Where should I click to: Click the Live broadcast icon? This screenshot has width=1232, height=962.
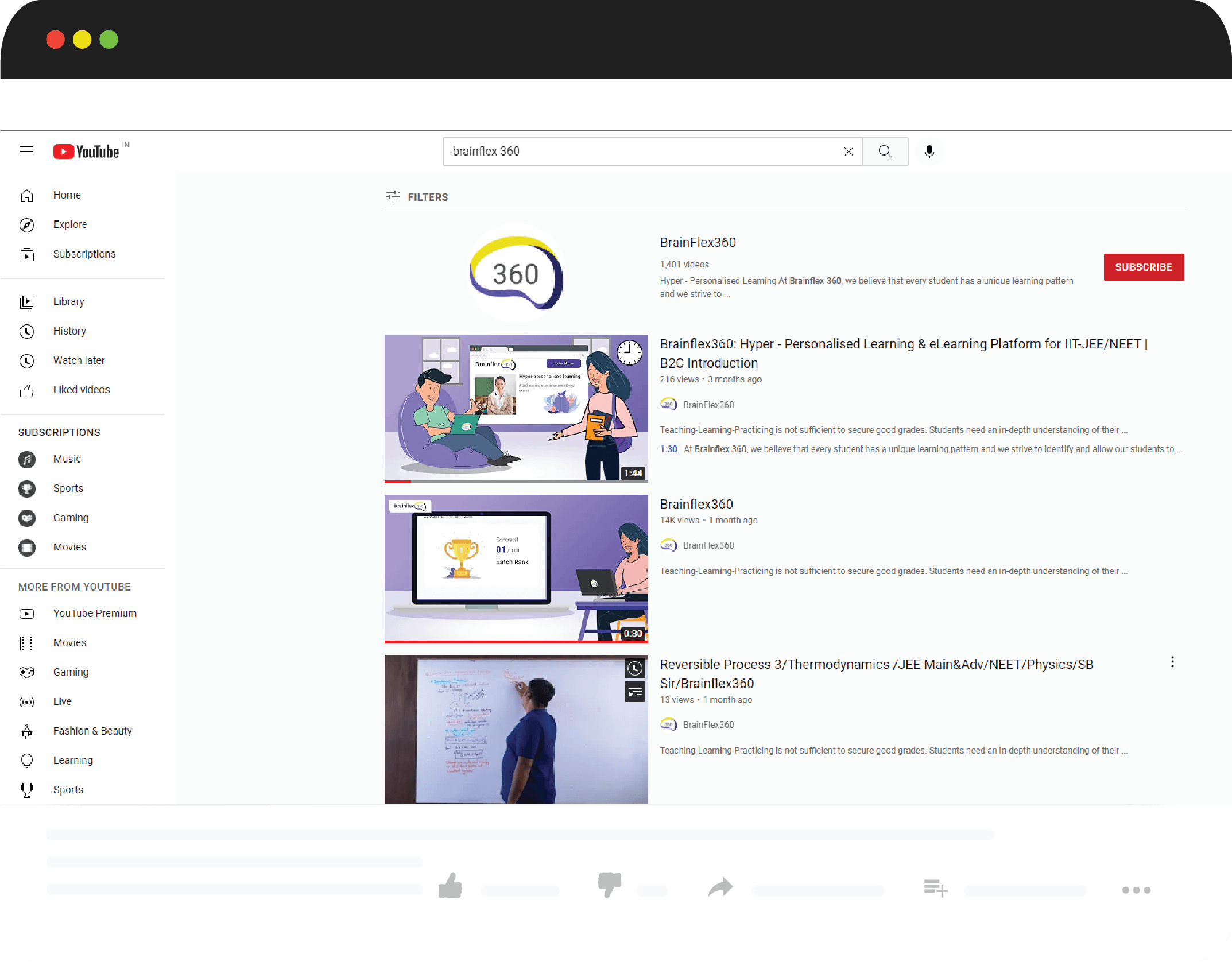coord(26,702)
